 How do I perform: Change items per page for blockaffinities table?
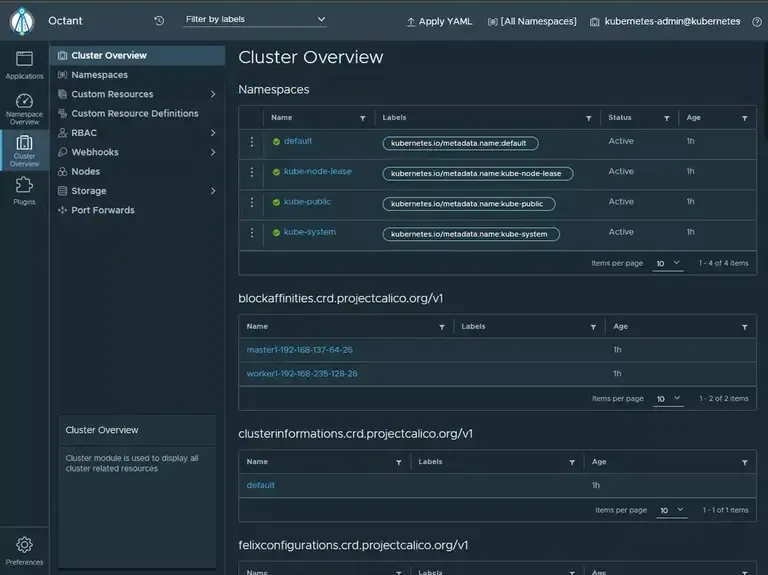tap(669, 399)
